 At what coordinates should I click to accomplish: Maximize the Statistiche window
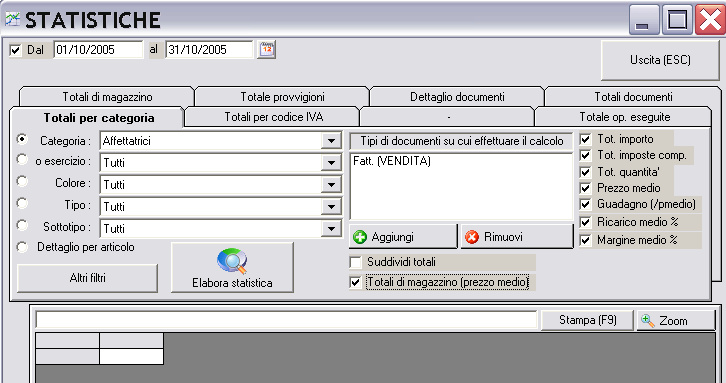[676, 19]
